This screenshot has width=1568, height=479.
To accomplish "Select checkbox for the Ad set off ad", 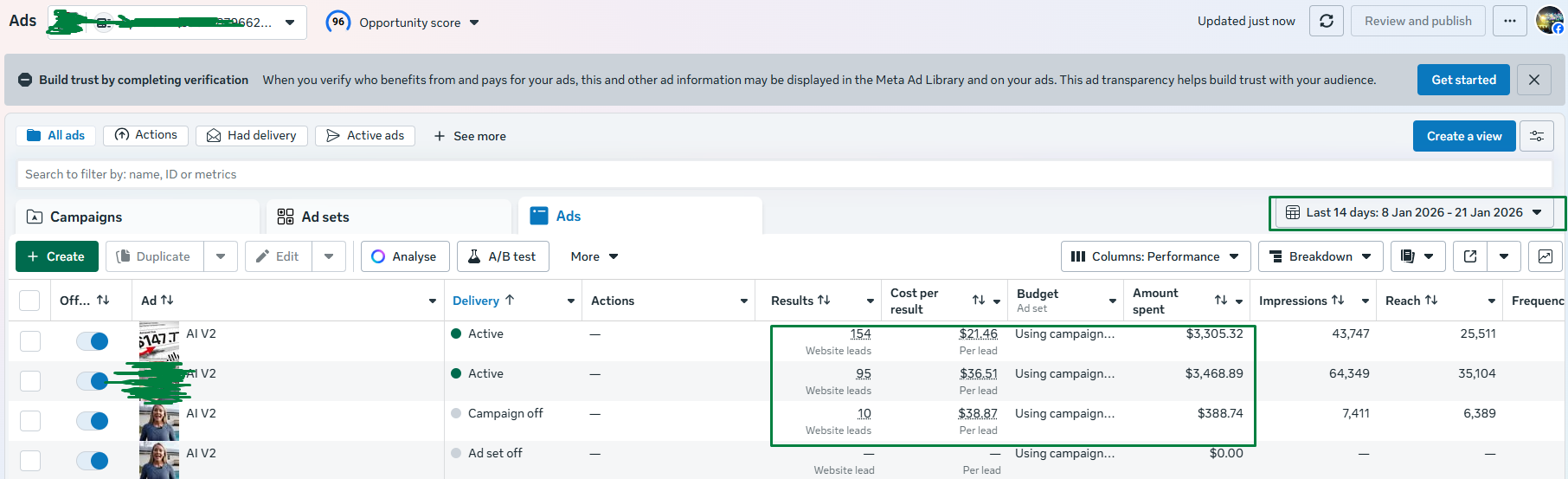I will tap(30, 461).
